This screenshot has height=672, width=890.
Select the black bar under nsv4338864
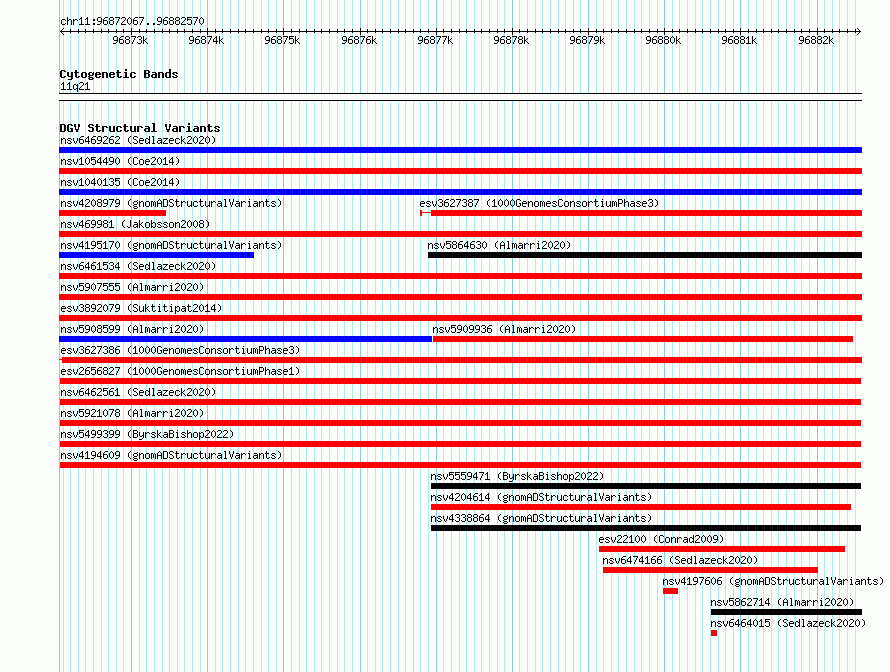[x=646, y=528]
